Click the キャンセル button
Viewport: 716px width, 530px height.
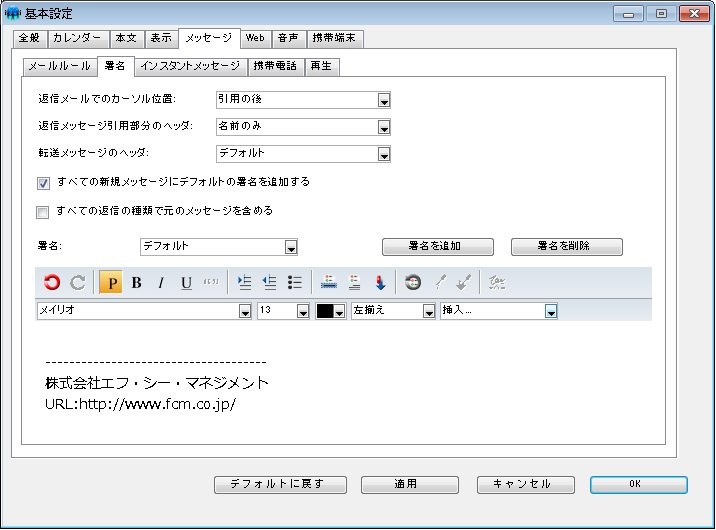coord(526,484)
